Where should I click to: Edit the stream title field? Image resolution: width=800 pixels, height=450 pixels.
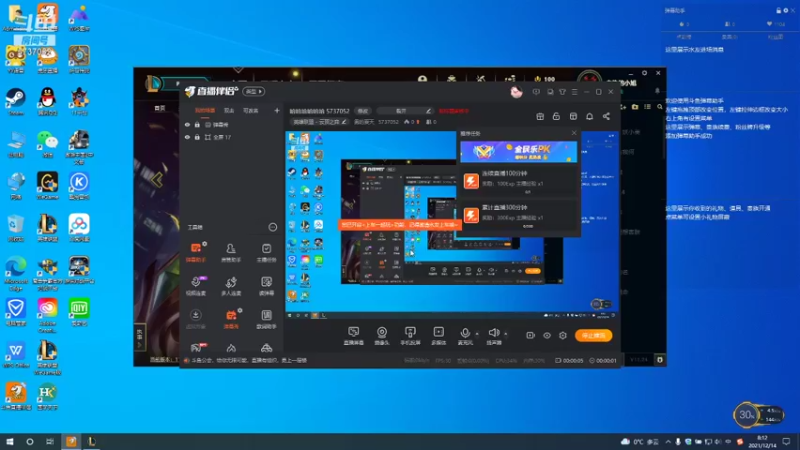[x=406, y=111]
